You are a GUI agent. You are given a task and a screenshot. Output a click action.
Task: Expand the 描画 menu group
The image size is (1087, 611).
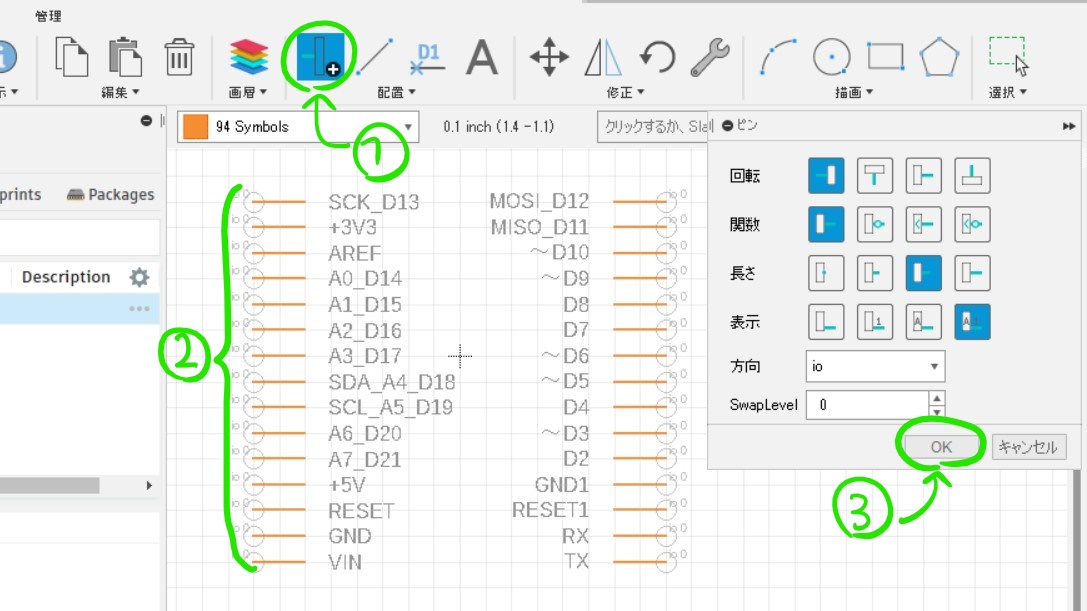pos(853,92)
